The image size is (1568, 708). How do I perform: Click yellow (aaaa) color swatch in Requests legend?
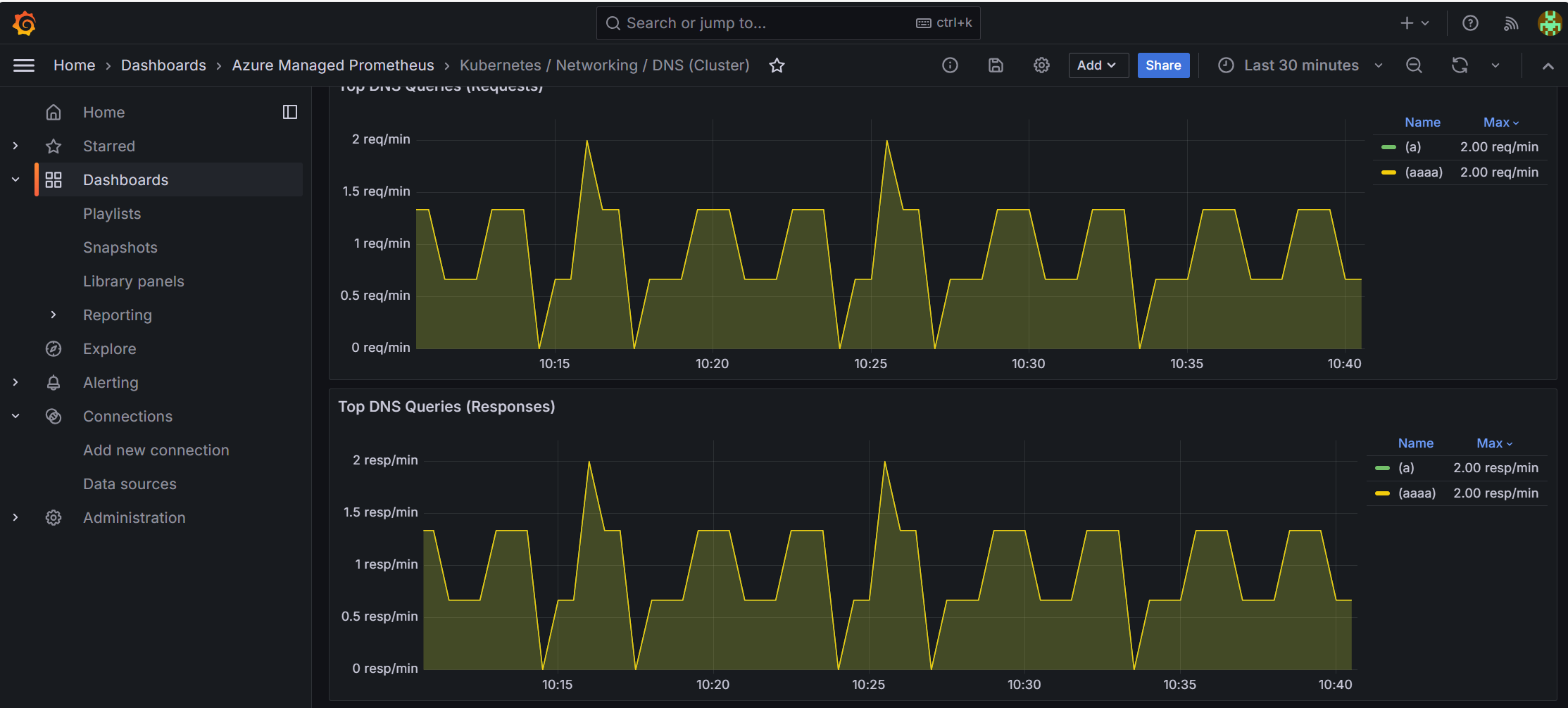click(x=1388, y=172)
